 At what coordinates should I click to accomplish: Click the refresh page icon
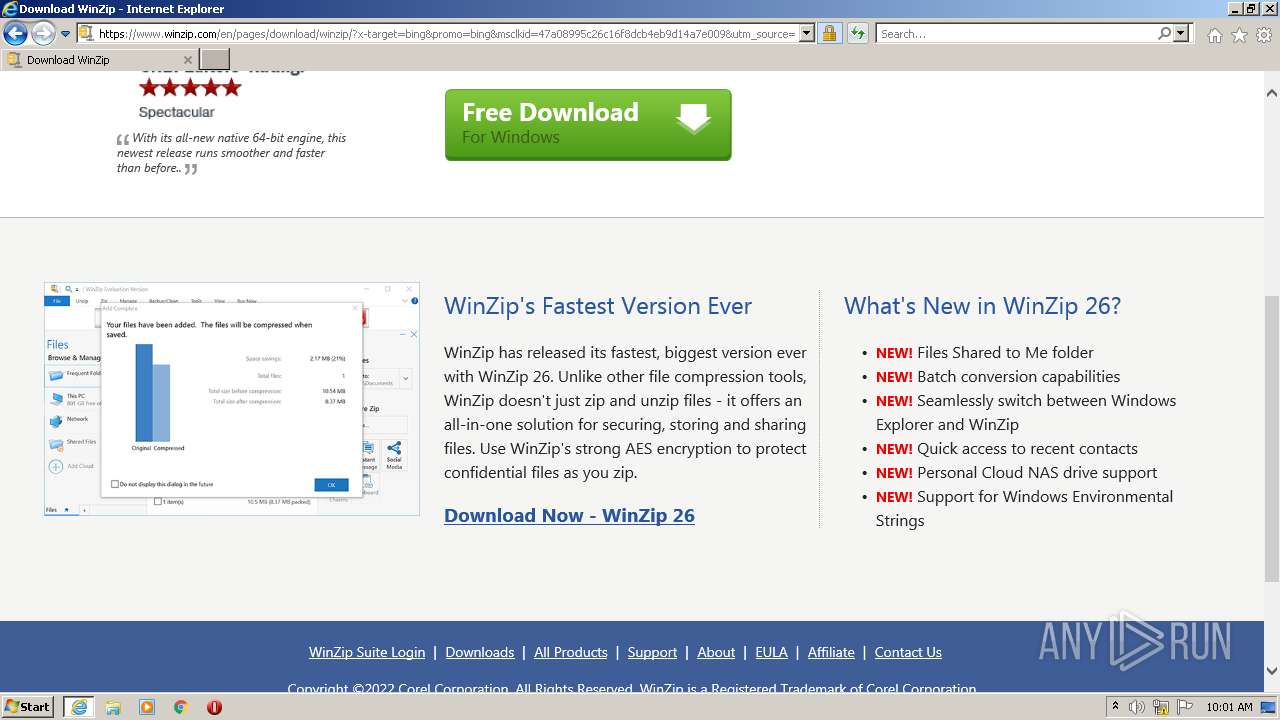tap(858, 34)
